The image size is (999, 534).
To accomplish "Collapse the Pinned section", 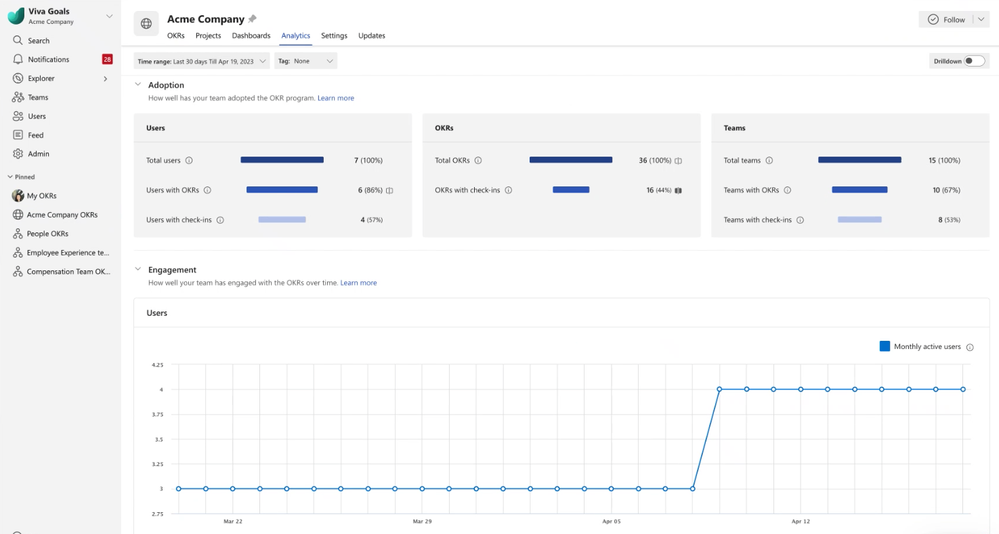I will tap(10, 177).
